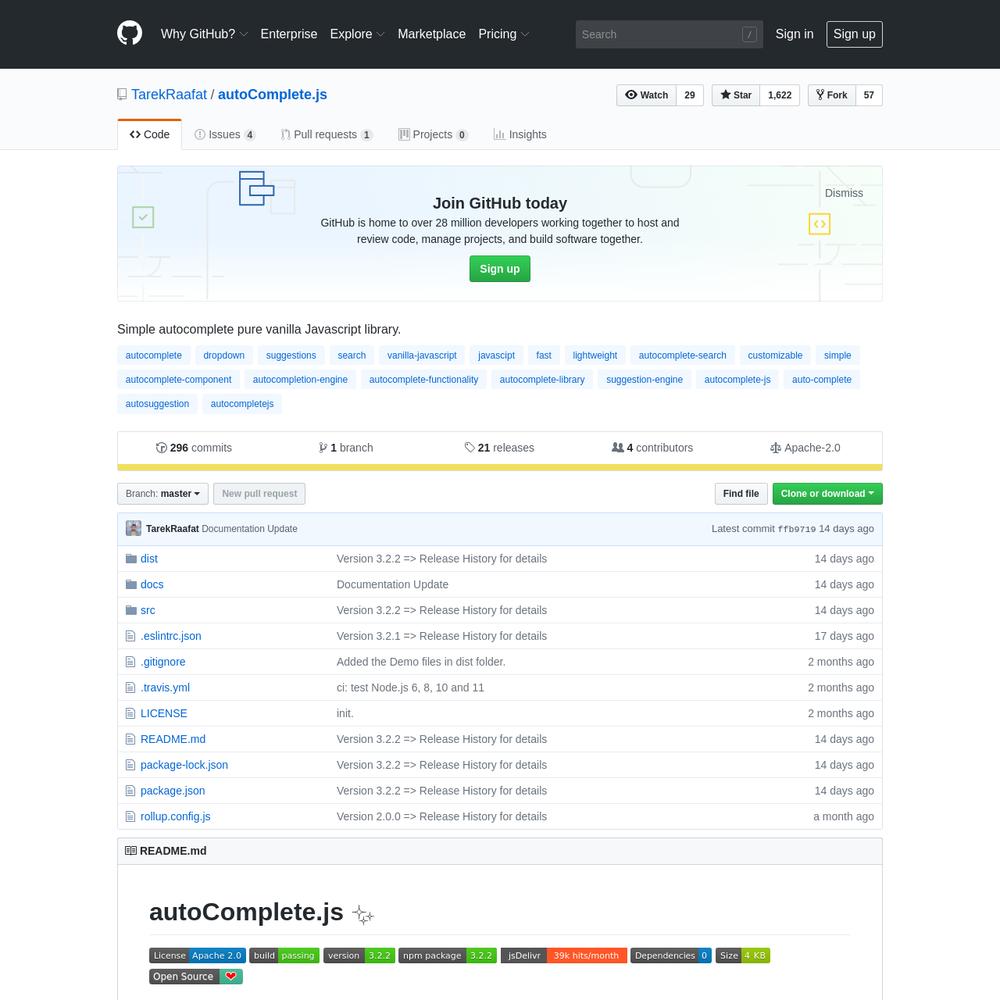Click the docs folder icon

[131, 584]
